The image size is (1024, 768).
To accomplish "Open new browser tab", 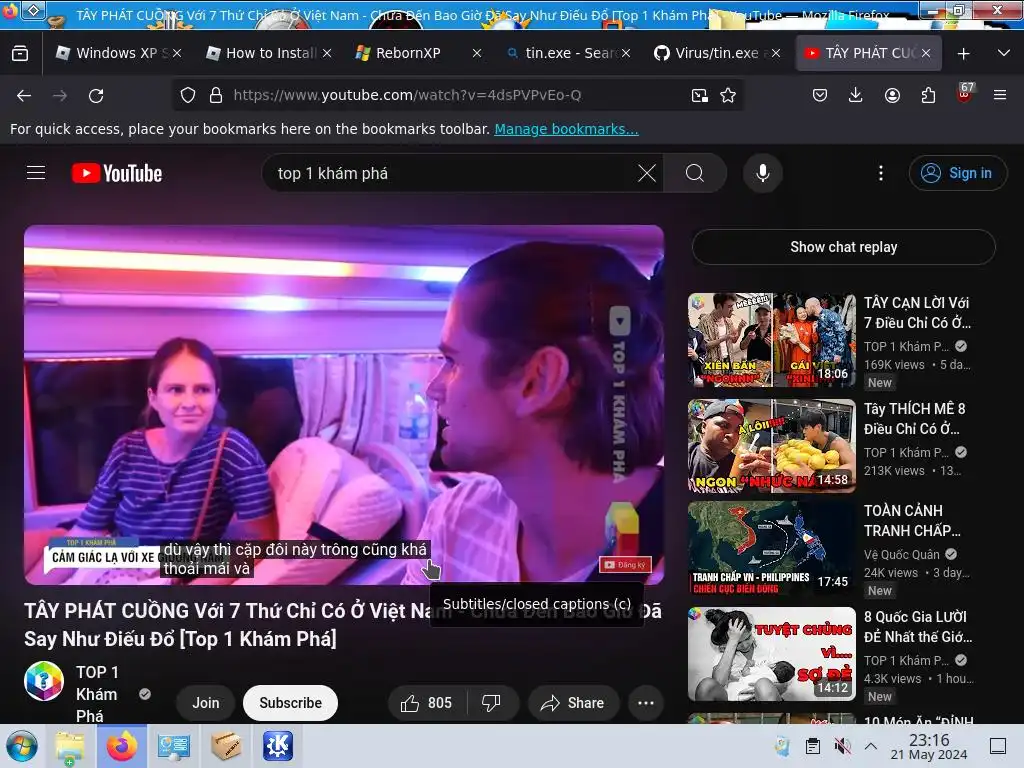I will [963, 54].
